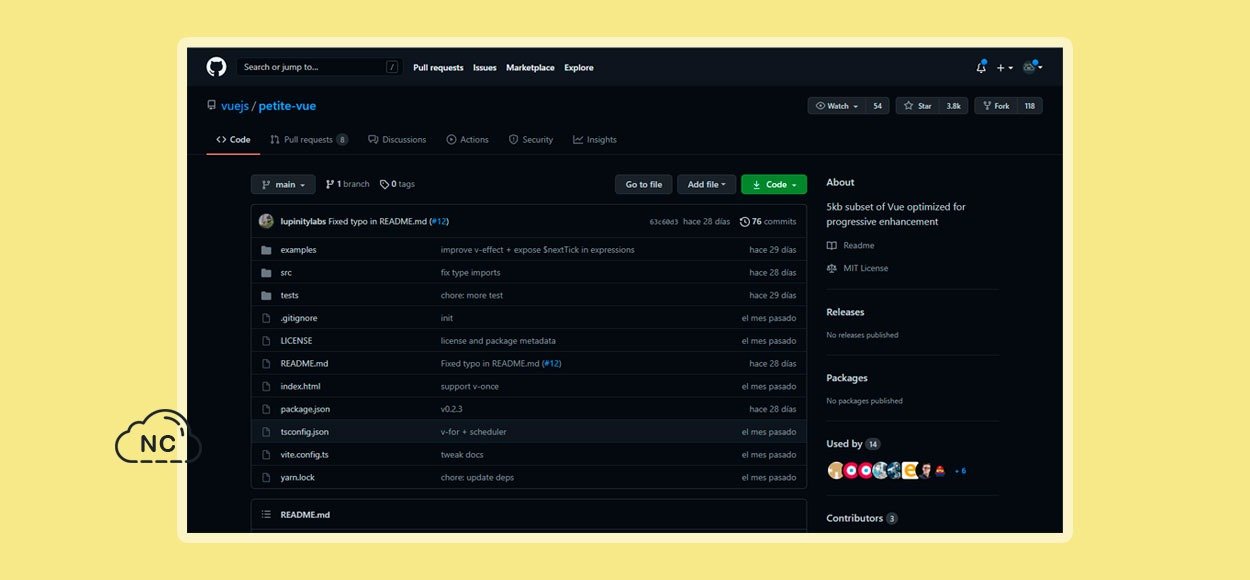Open Marketplace in the top navigation

530,68
